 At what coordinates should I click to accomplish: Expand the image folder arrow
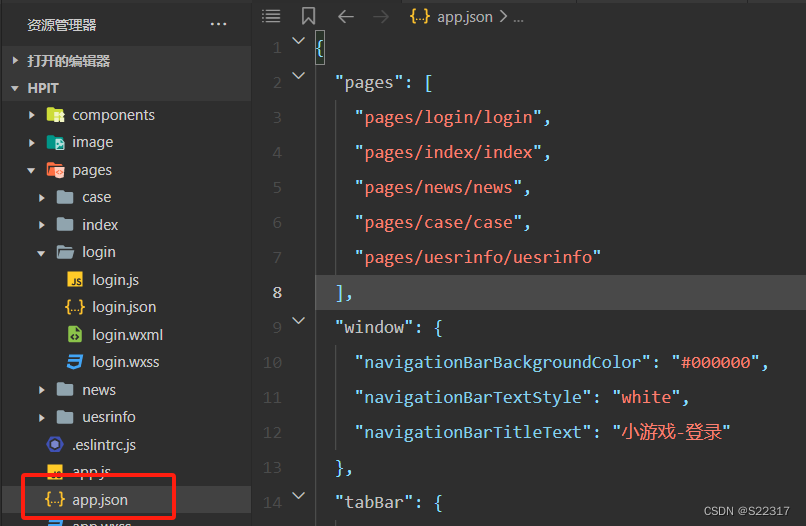(x=32, y=142)
